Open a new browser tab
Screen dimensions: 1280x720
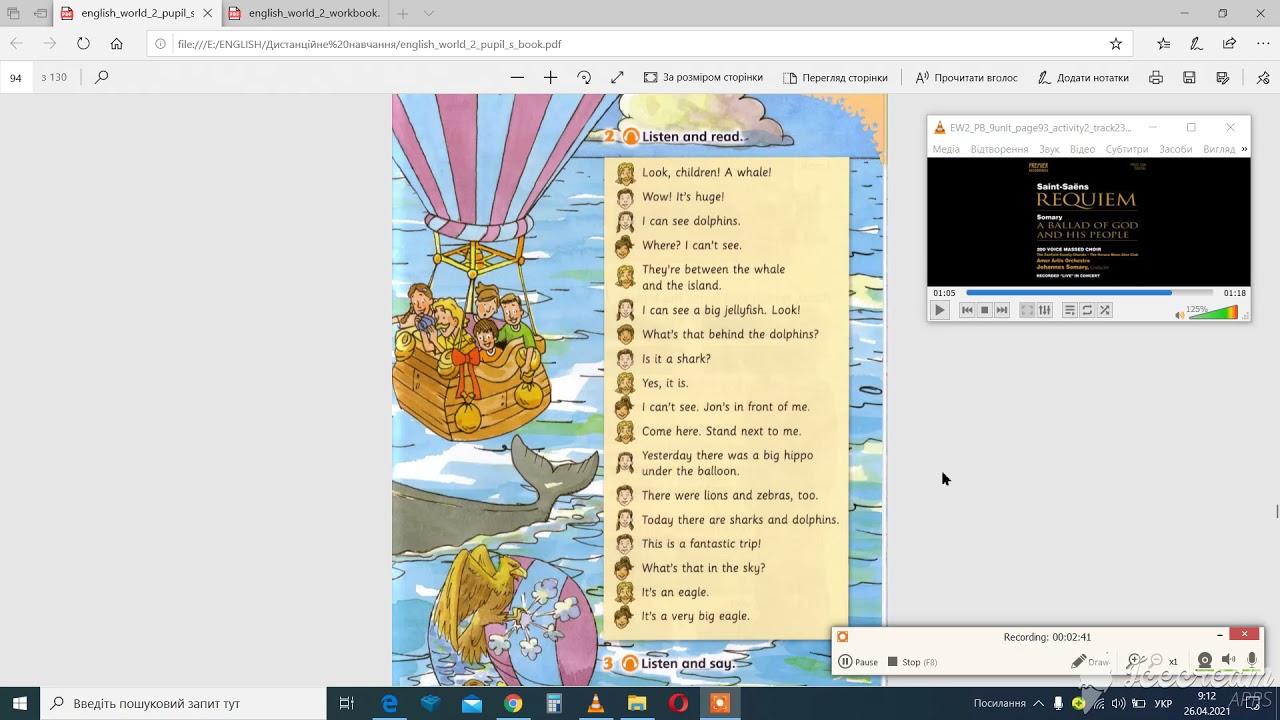coord(403,13)
